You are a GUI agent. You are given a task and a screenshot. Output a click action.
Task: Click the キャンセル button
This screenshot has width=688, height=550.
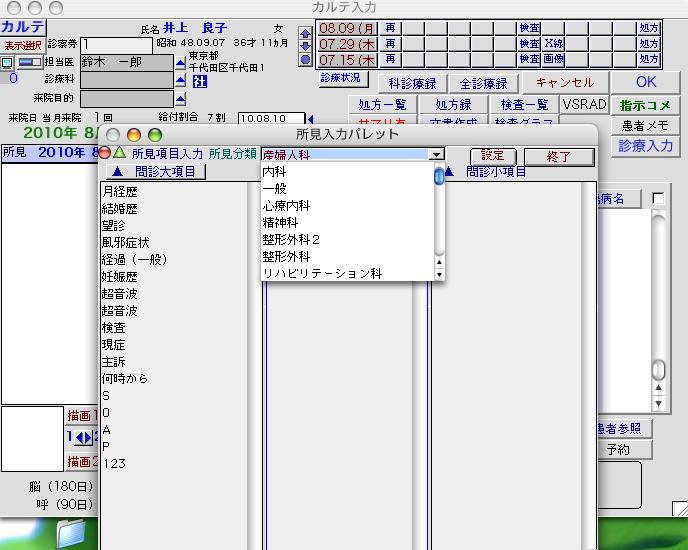565,83
